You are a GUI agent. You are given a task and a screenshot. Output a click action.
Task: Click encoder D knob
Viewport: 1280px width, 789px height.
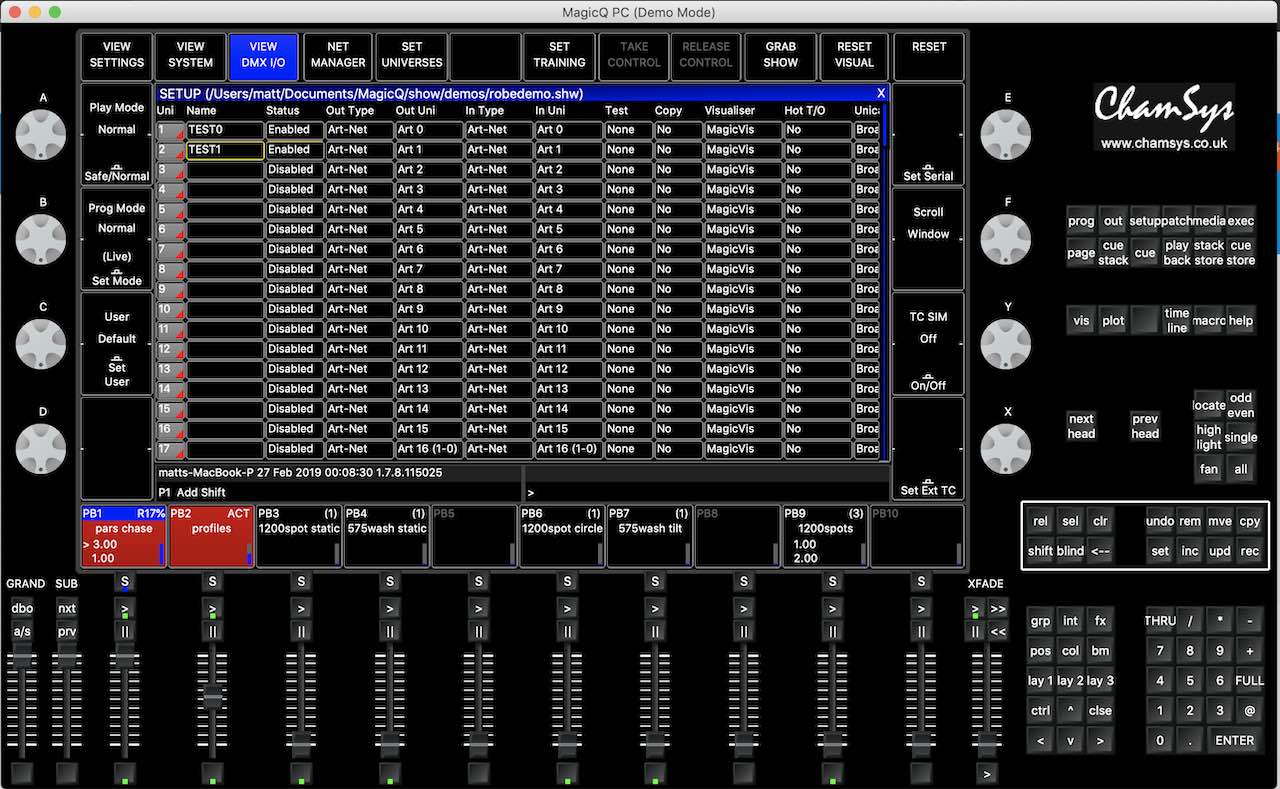click(42, 448)
